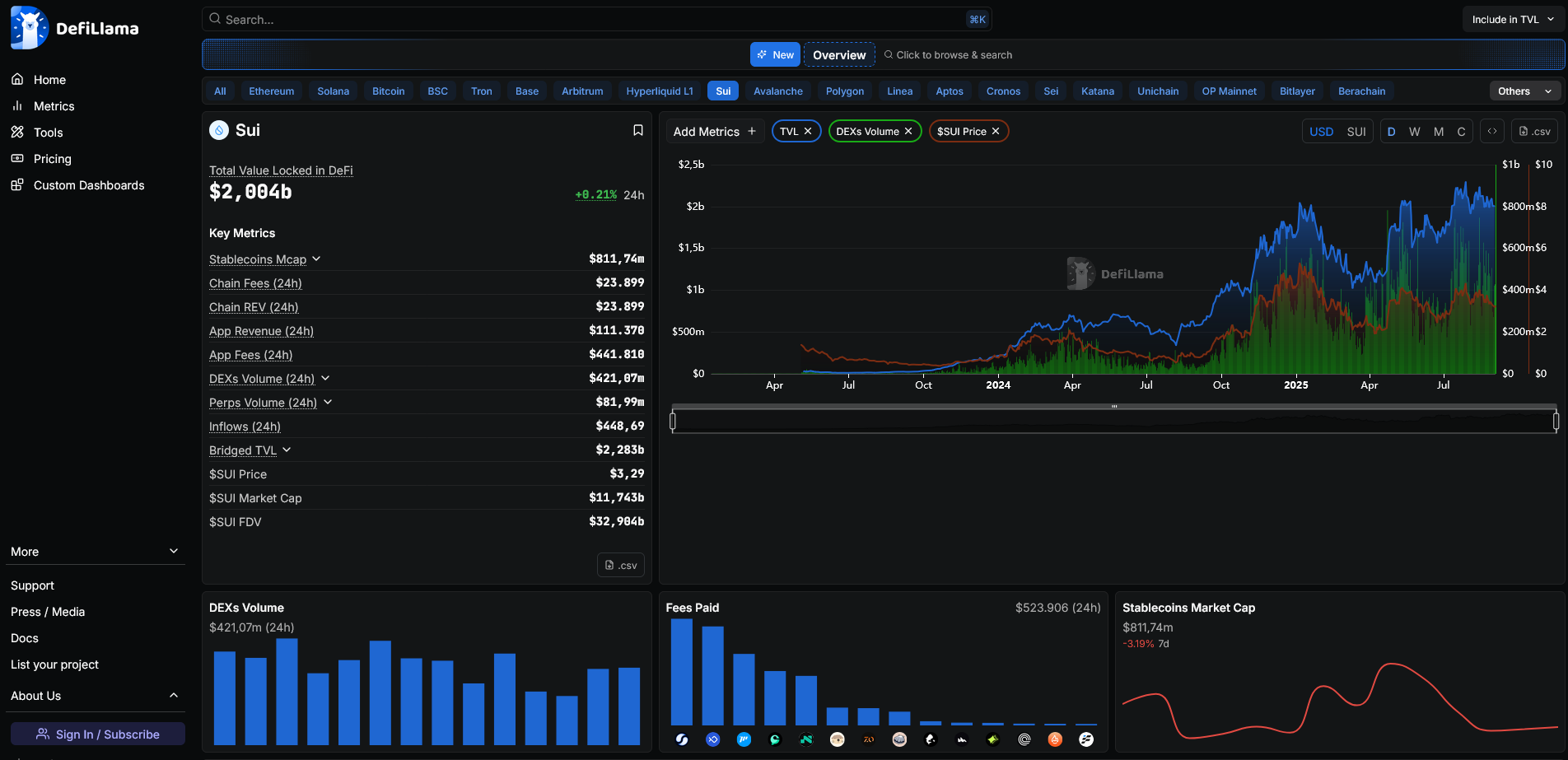Download chart data as .csv
This screenshot has width=1568, height=760.
1535,131
